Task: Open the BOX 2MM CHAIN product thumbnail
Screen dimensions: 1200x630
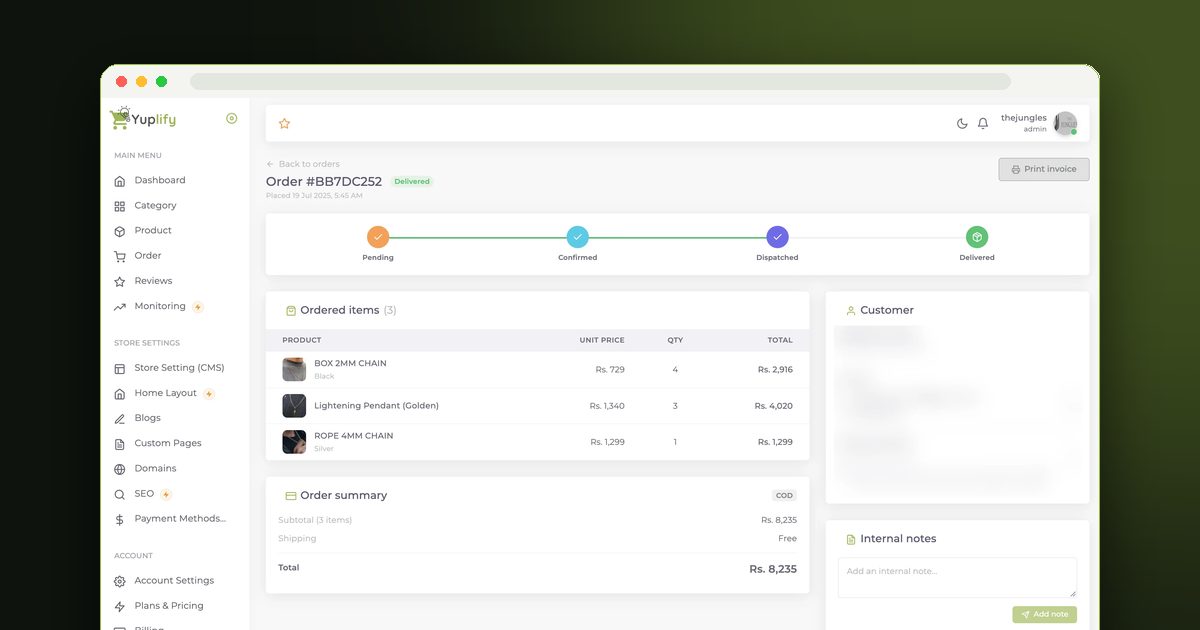Action: (294, 369)
